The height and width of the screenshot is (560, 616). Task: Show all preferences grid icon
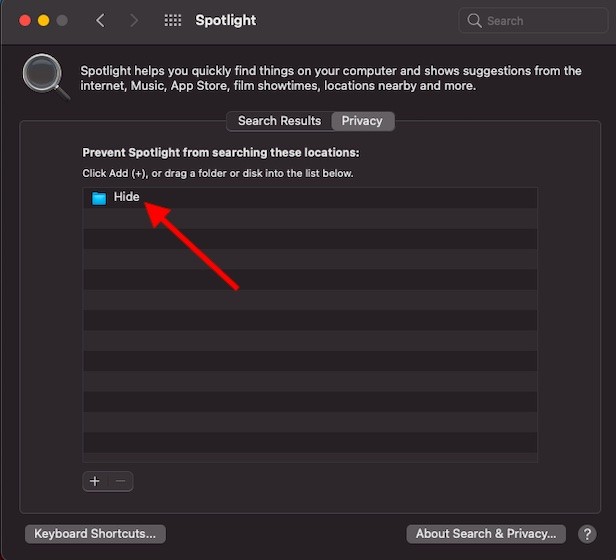[173, 20]
